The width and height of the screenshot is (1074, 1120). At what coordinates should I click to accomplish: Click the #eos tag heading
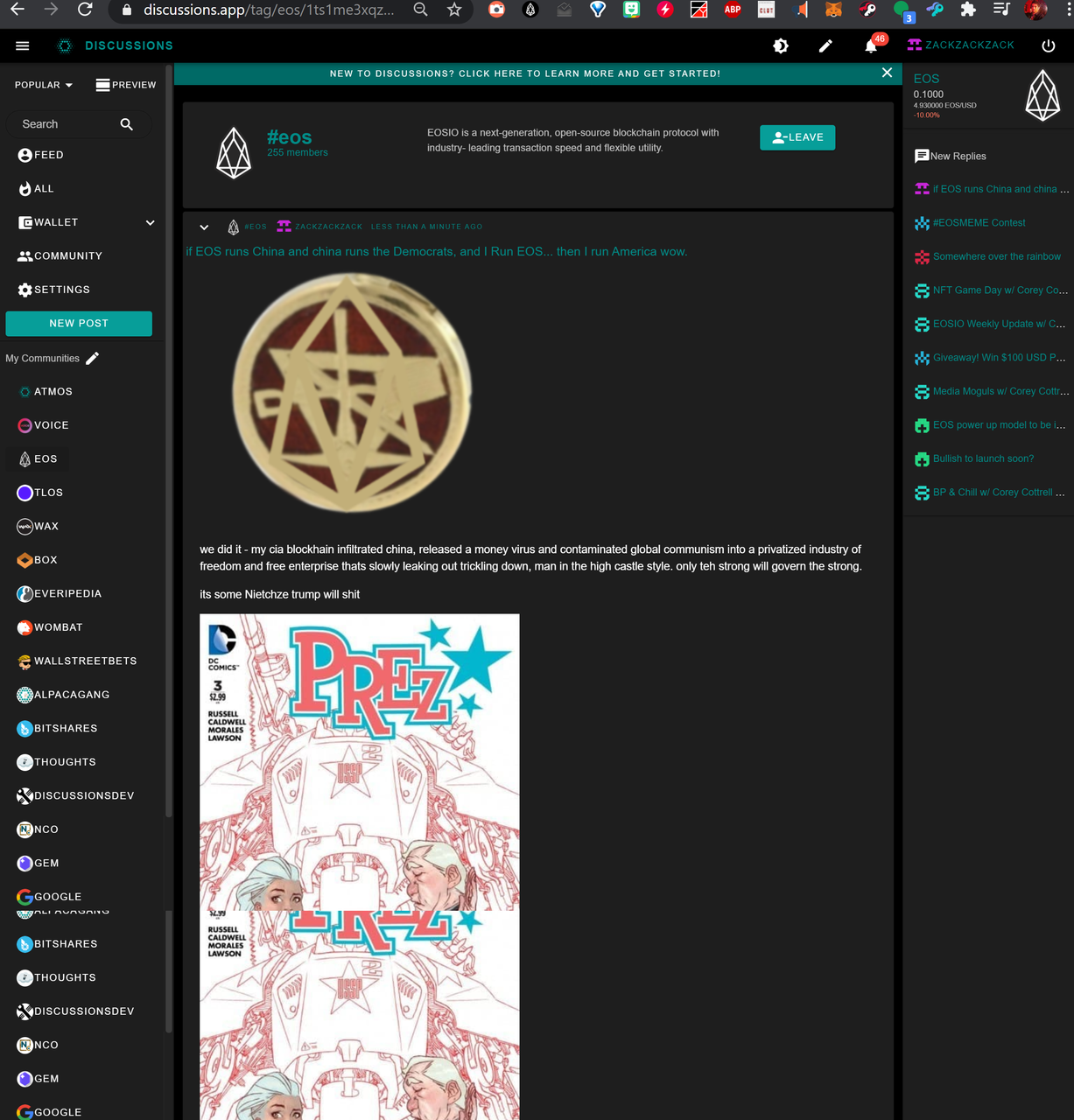coord(290,137)
